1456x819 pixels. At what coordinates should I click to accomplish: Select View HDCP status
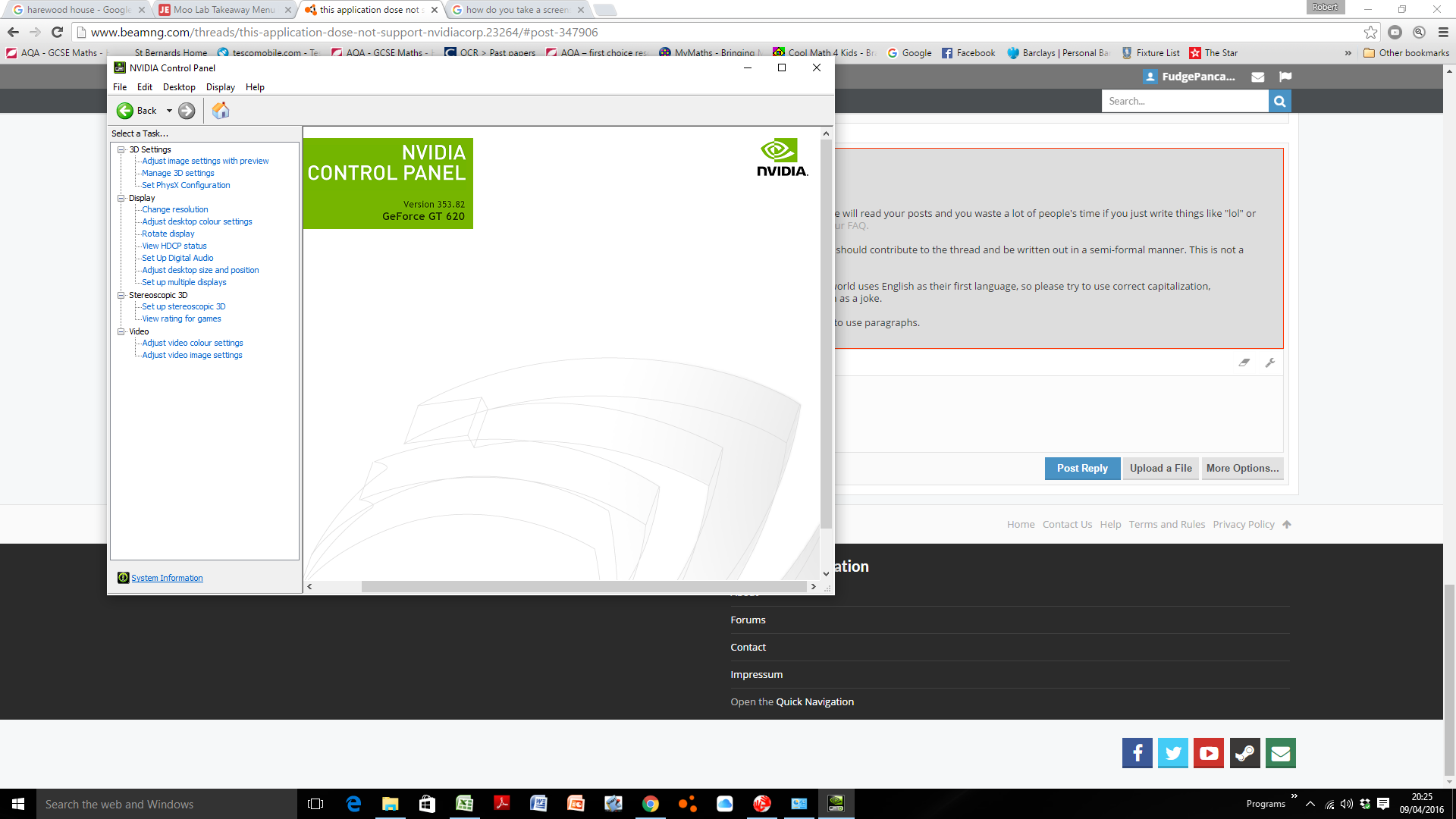174,246
